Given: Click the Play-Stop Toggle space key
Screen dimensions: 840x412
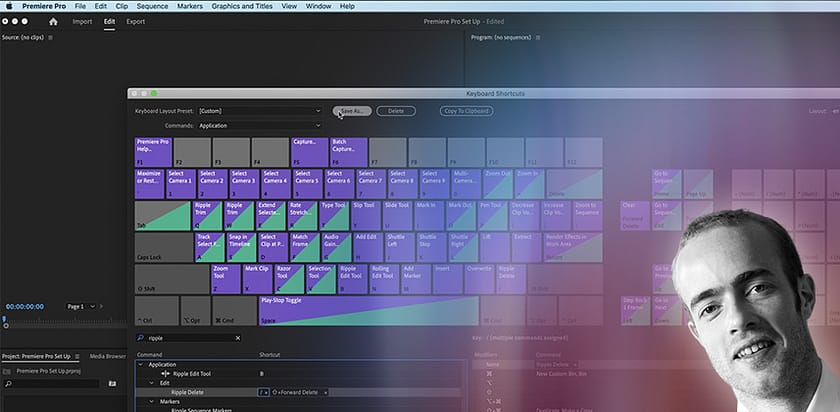Looking at the screenshot, I should (x=369, y=311).
